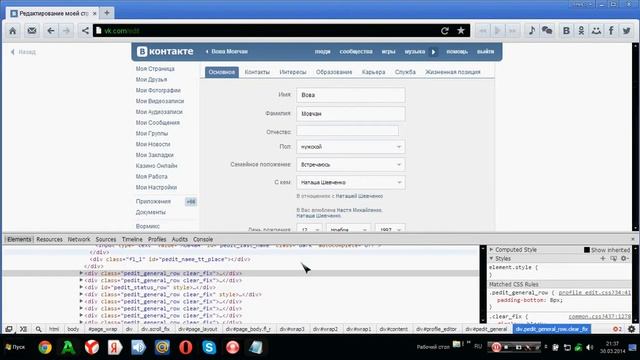Open the Network panel tab
Screen dimensions: 640x360
79,239
